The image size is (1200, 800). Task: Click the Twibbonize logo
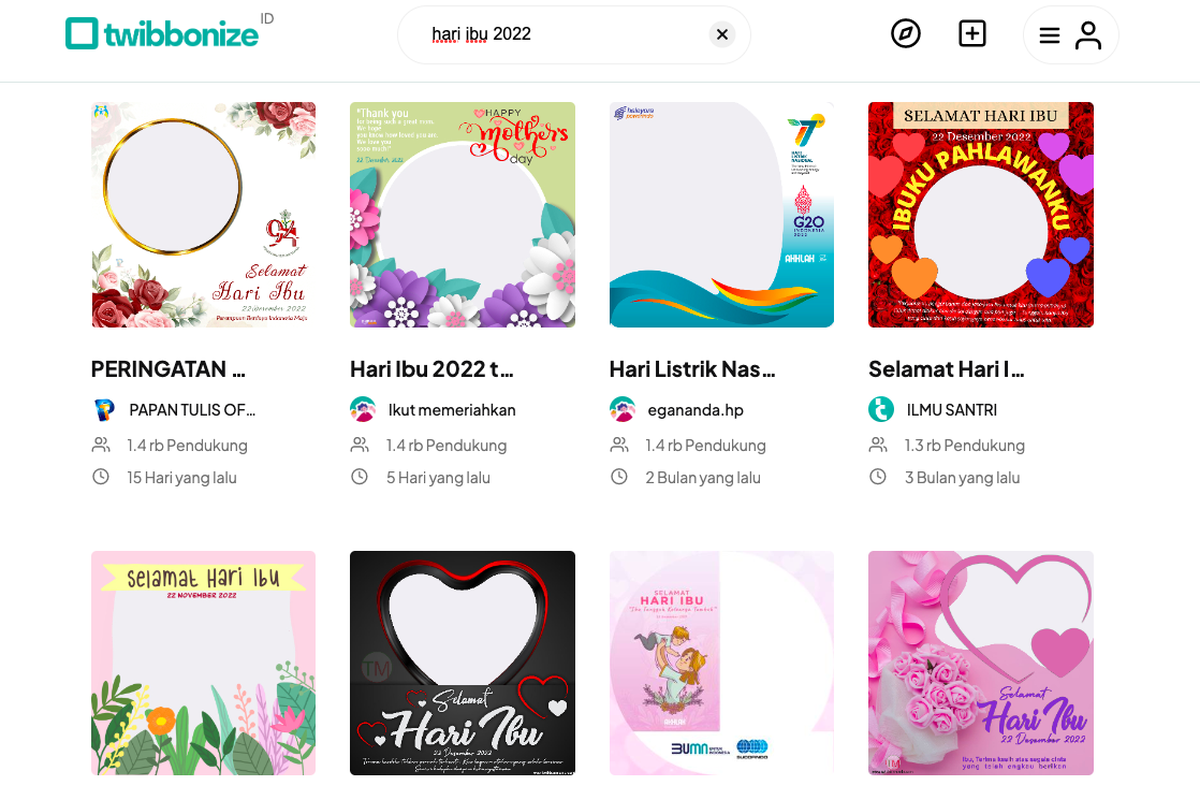162,34
